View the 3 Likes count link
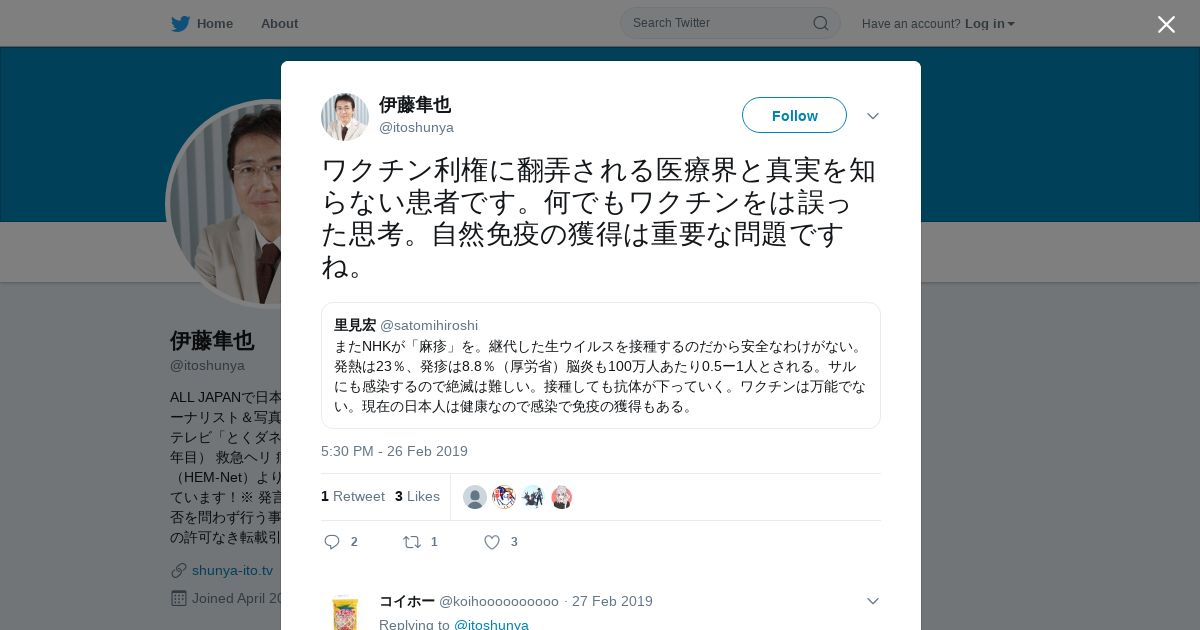Viewport: 1200px width, 630px height. pos(417,496)
